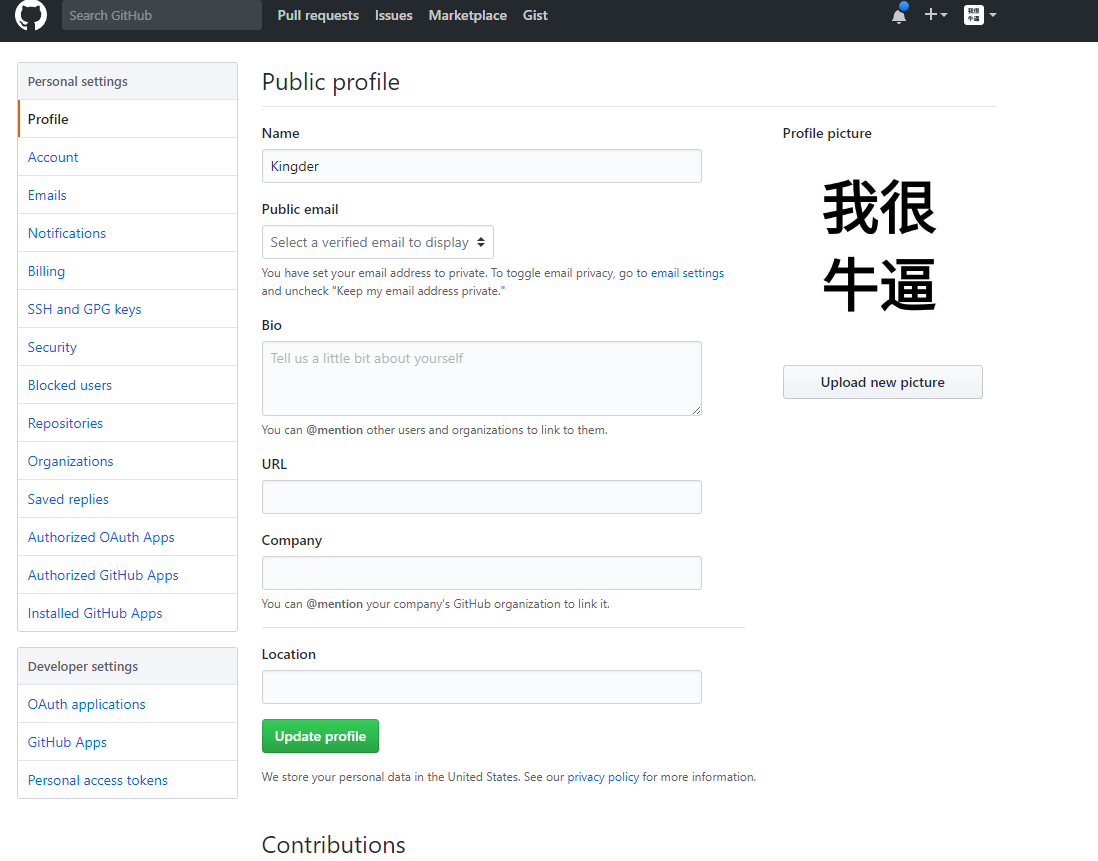Click the Developer settings sidebar header
The height and width of the screenshot is (861, 1098).
click(127, 666)
